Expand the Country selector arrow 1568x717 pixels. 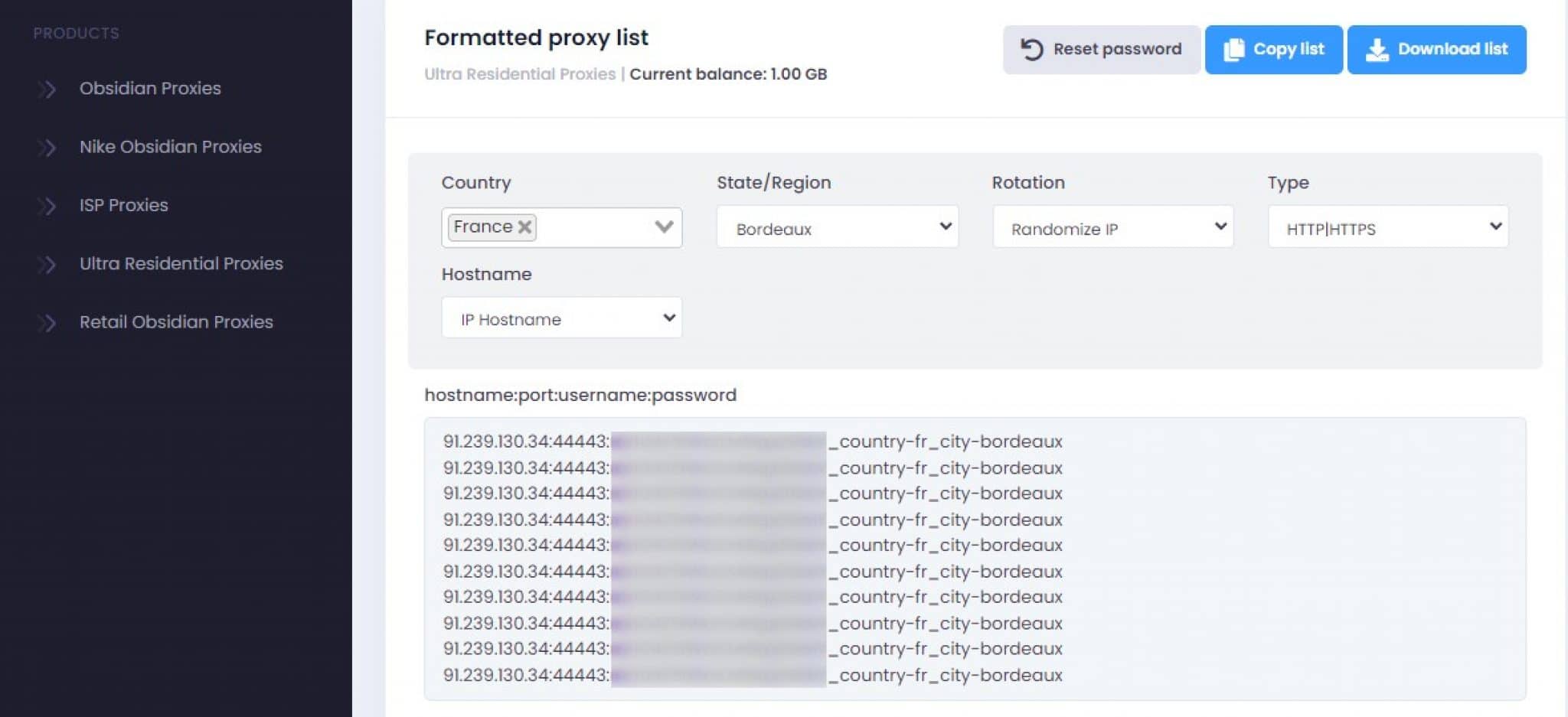pos(664,227)
